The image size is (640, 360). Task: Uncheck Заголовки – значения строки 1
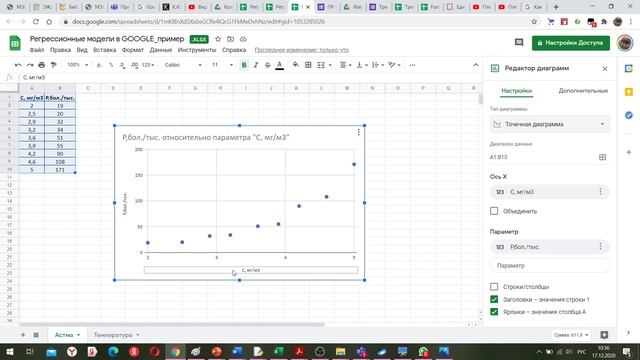tap(494, 299)
